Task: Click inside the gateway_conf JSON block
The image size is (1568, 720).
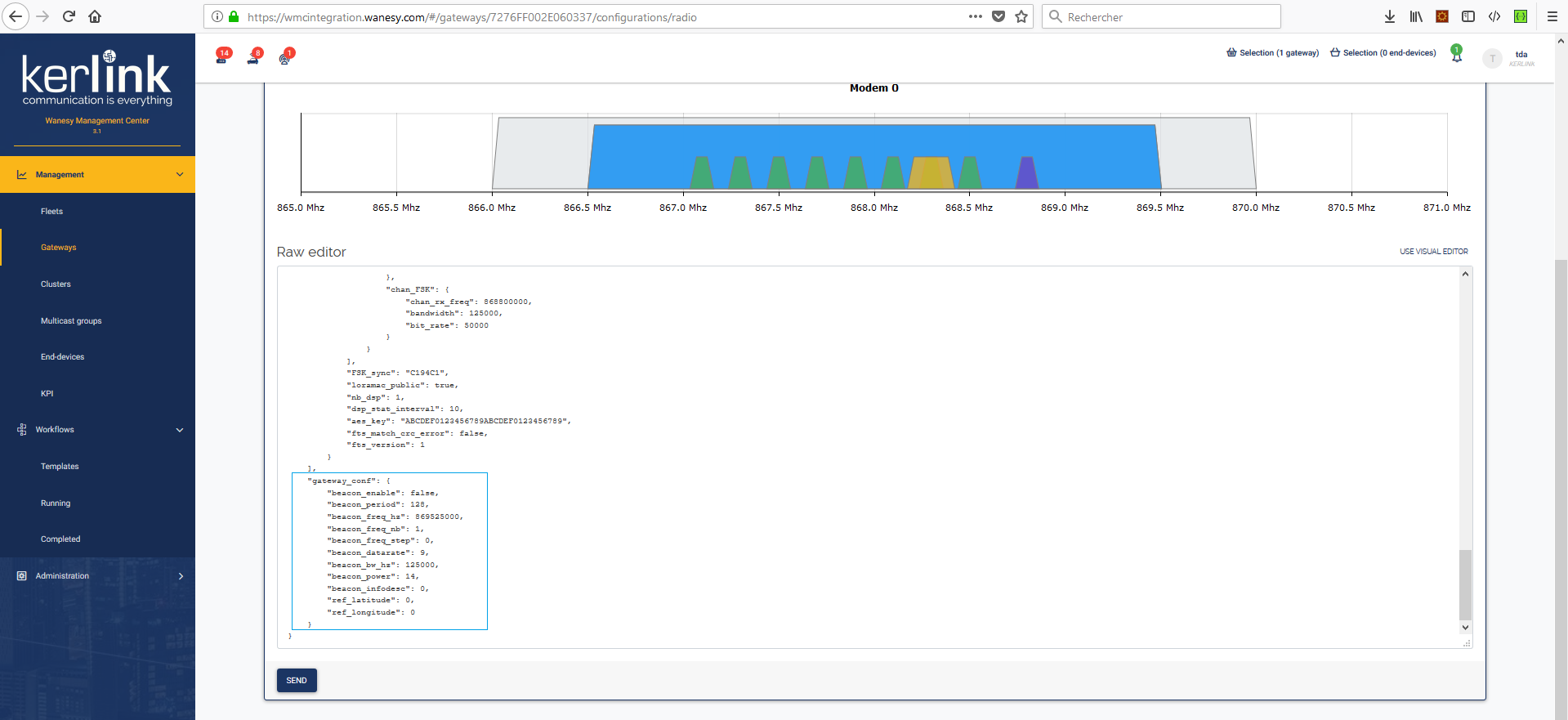Action: click(x=389, y=551)
